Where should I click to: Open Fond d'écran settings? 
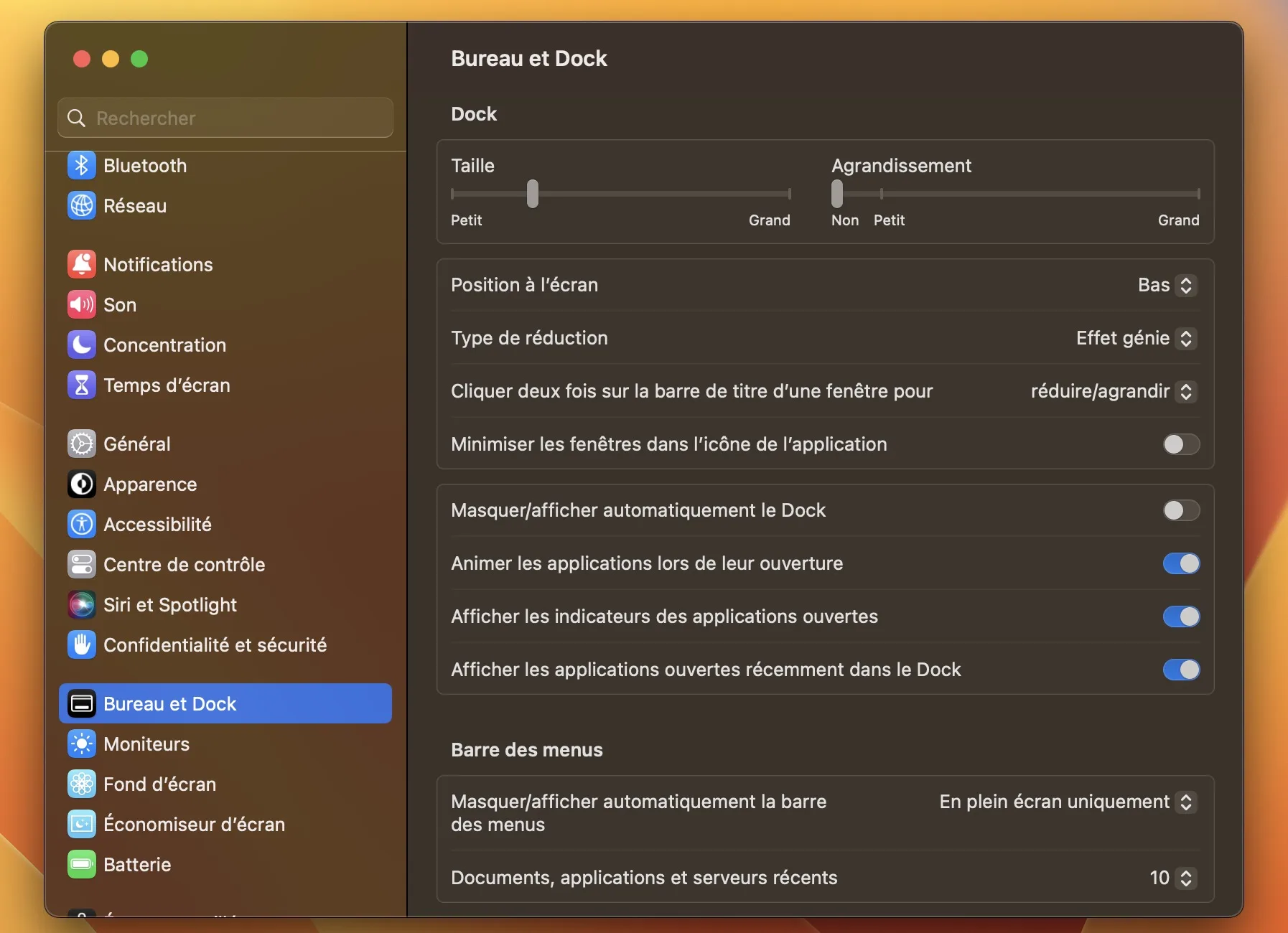coord(159,784)
